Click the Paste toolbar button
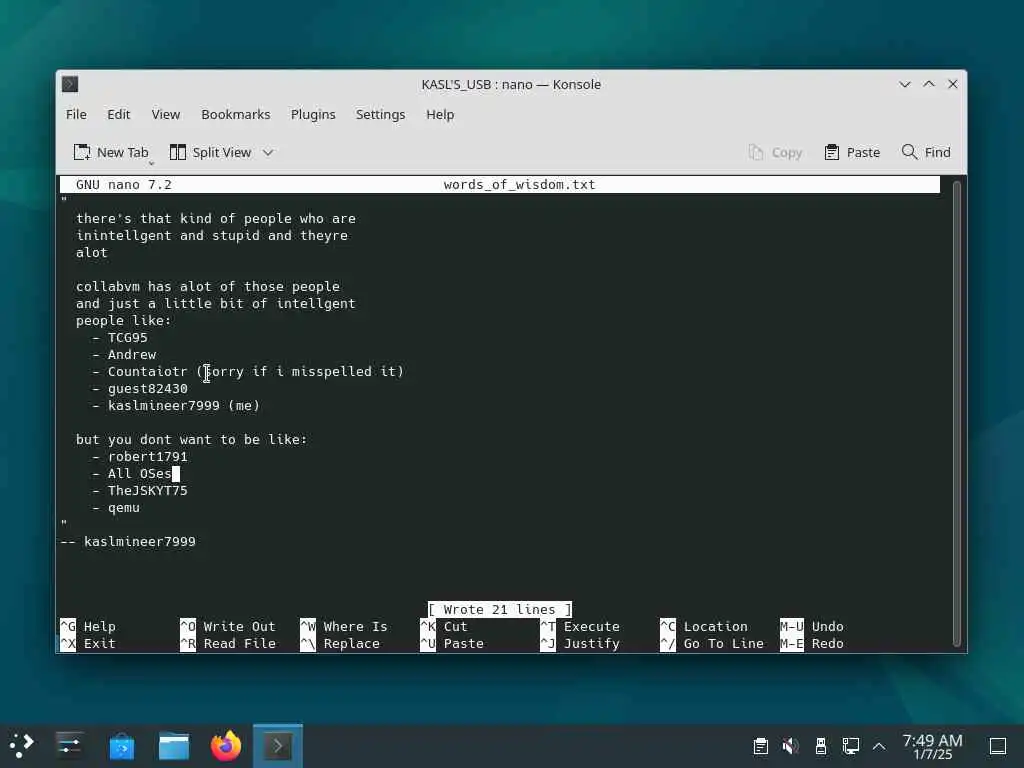 pyautogui.click(x=852, y=152)
